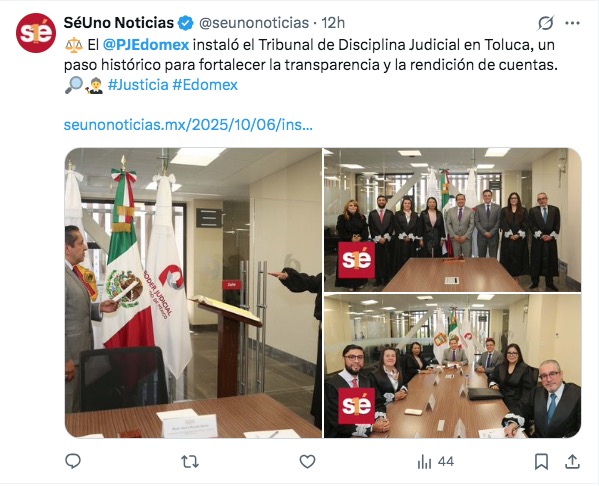Screen dimensions: 599x486
Task: Click the SéUno Noticias display name
Action: pyautogui.click(x=119, y=23)
